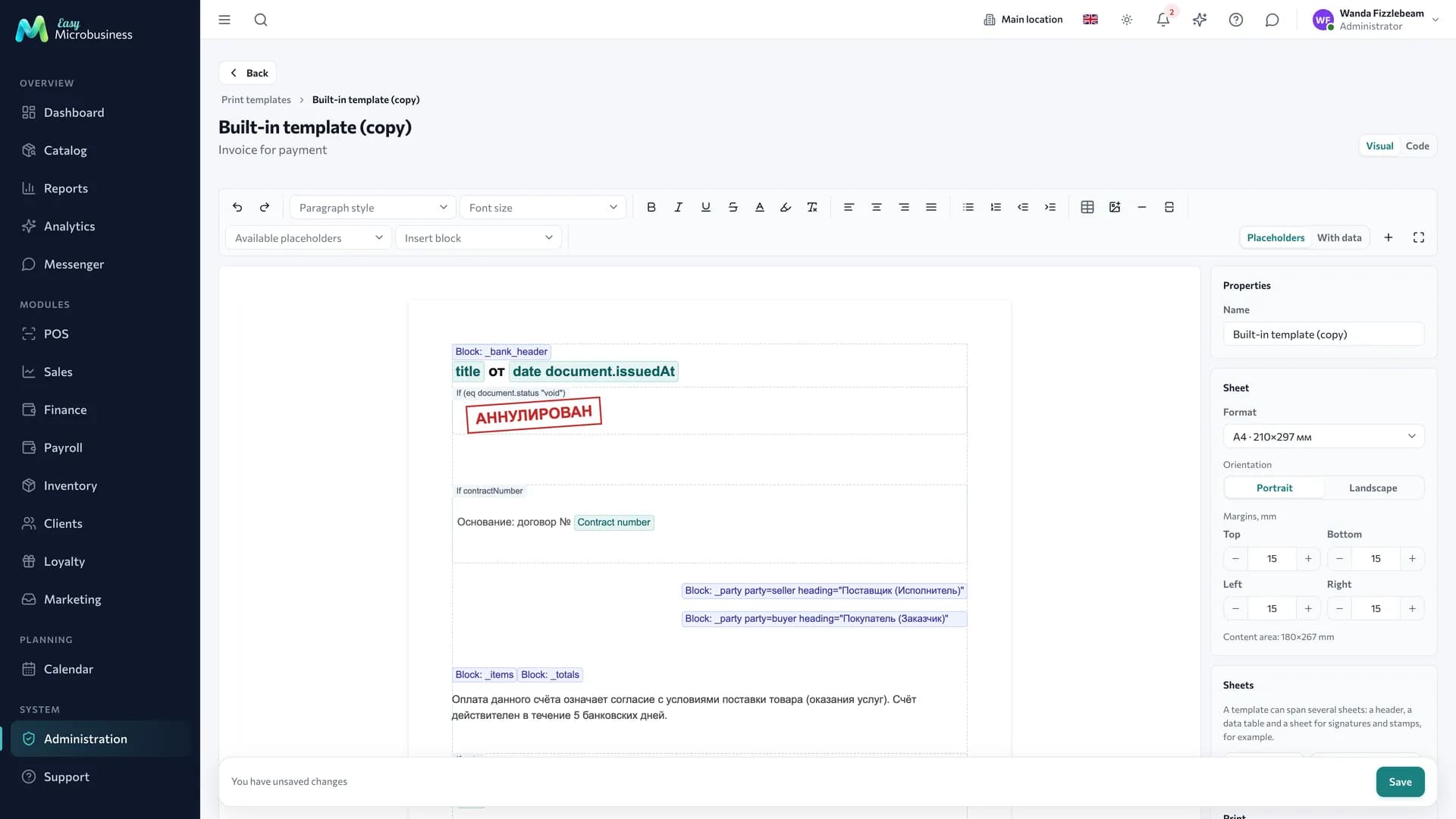The width and height of the screenshot is (1456, 819).
Task: Click the Back button
Action: coord(248,73)
